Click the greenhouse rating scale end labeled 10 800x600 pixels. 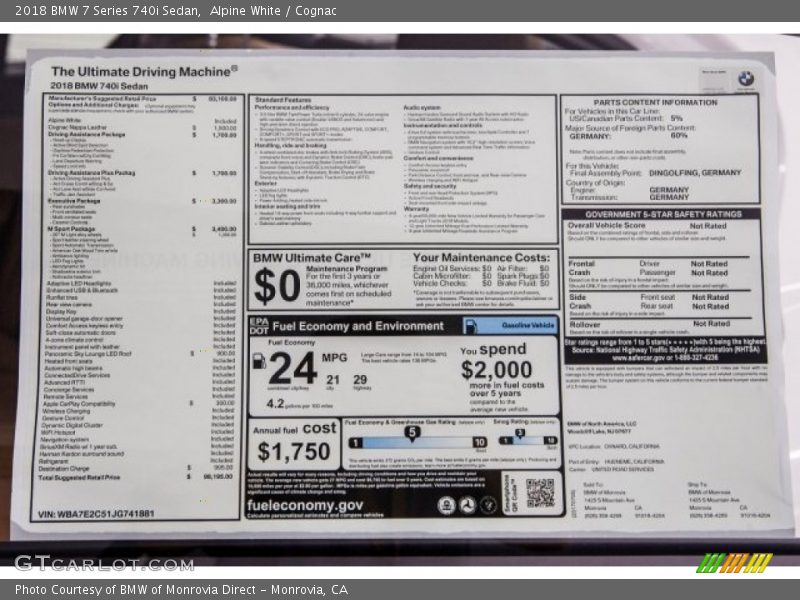tap(480, 442)
